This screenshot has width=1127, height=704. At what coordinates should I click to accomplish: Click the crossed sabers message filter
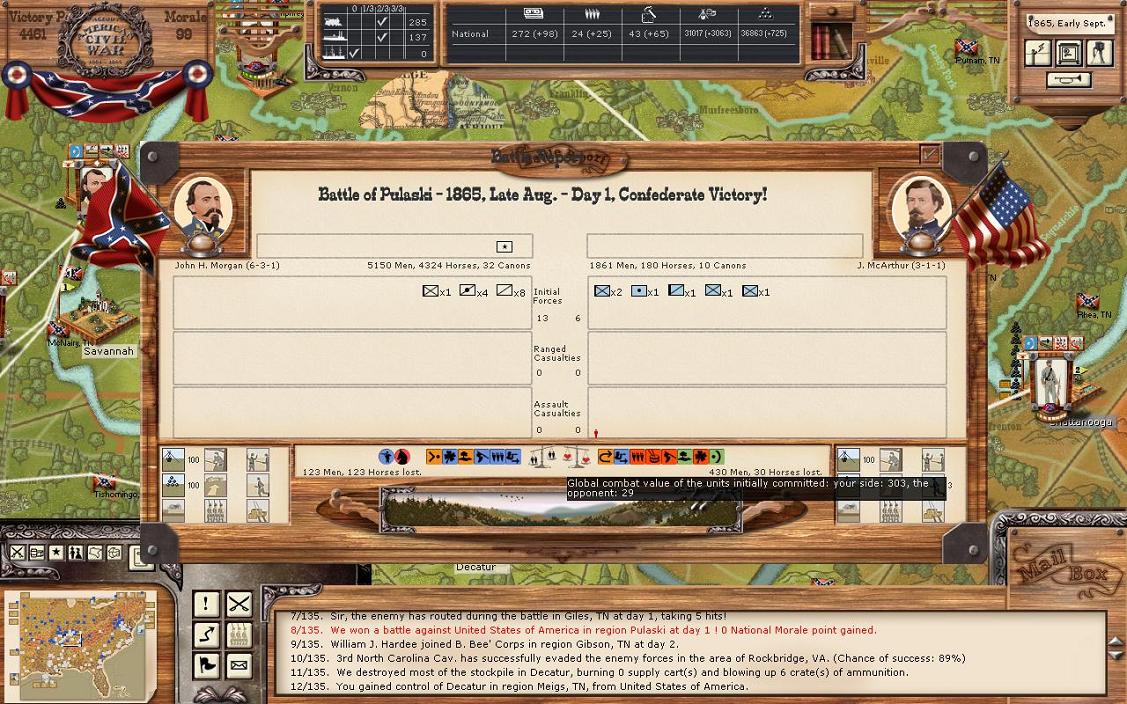click(238, 603)
